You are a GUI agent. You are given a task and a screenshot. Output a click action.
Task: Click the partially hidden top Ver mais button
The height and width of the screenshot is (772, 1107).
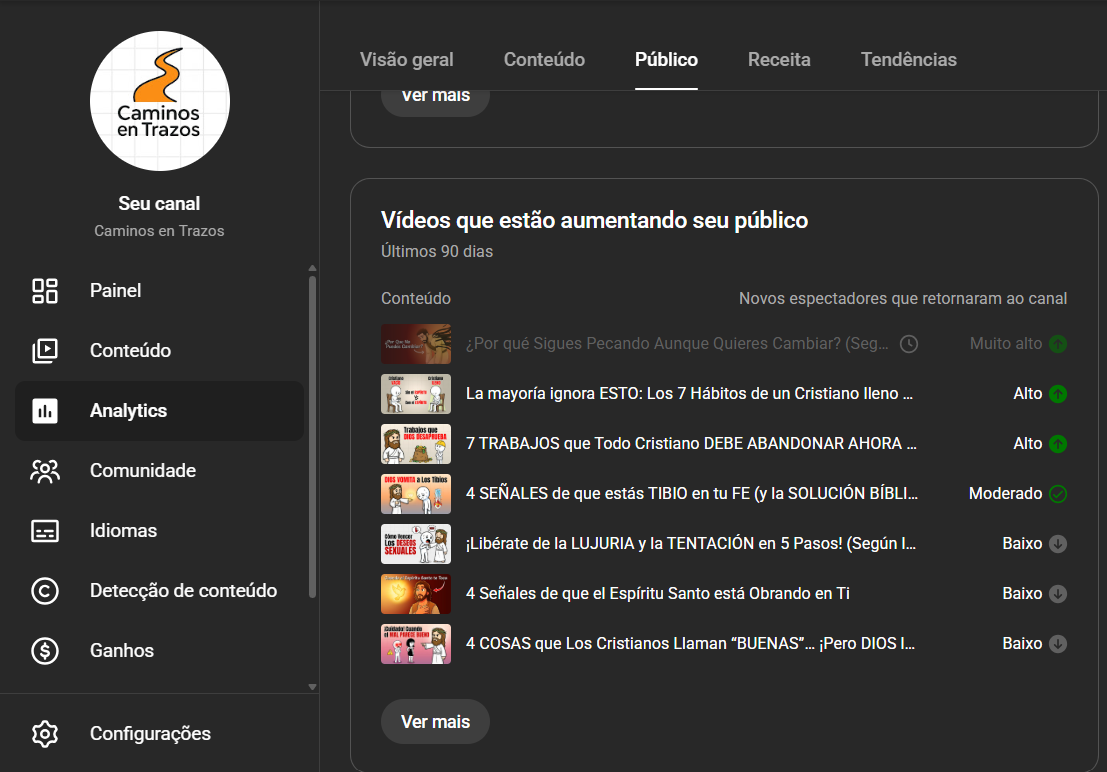point(435,102)
